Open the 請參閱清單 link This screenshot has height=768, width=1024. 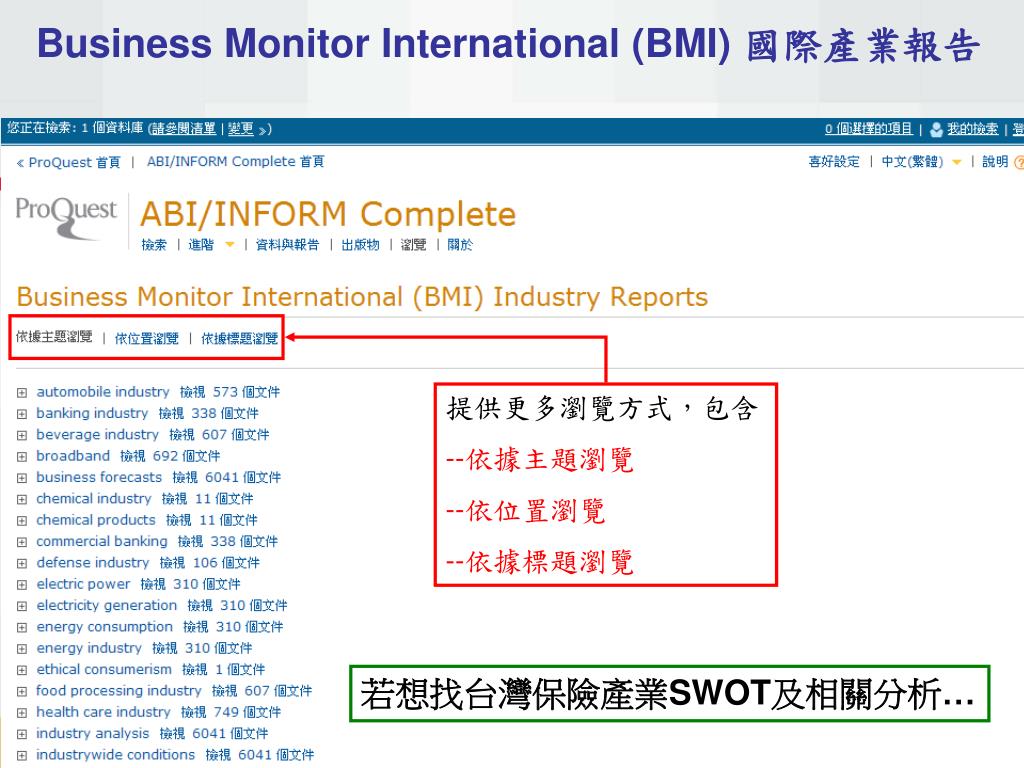[183, 129]
